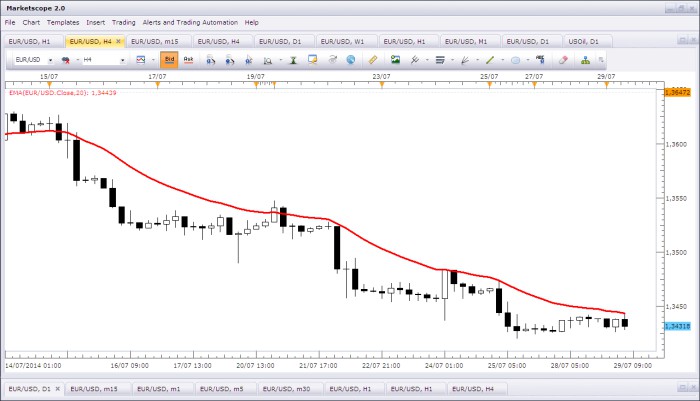Click the insert picture icon

(395, 59)
